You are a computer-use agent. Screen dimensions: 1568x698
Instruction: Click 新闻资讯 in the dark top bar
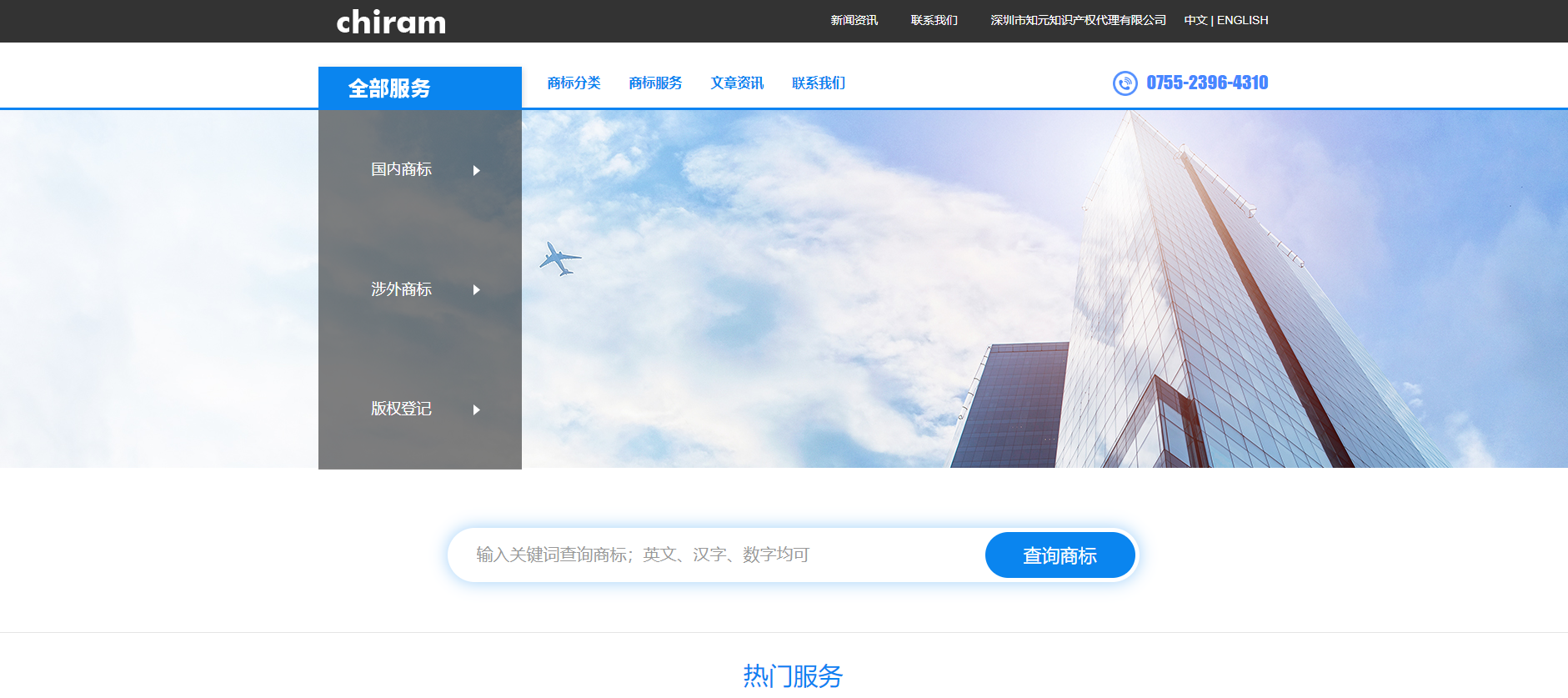click(x=854, y=20)
